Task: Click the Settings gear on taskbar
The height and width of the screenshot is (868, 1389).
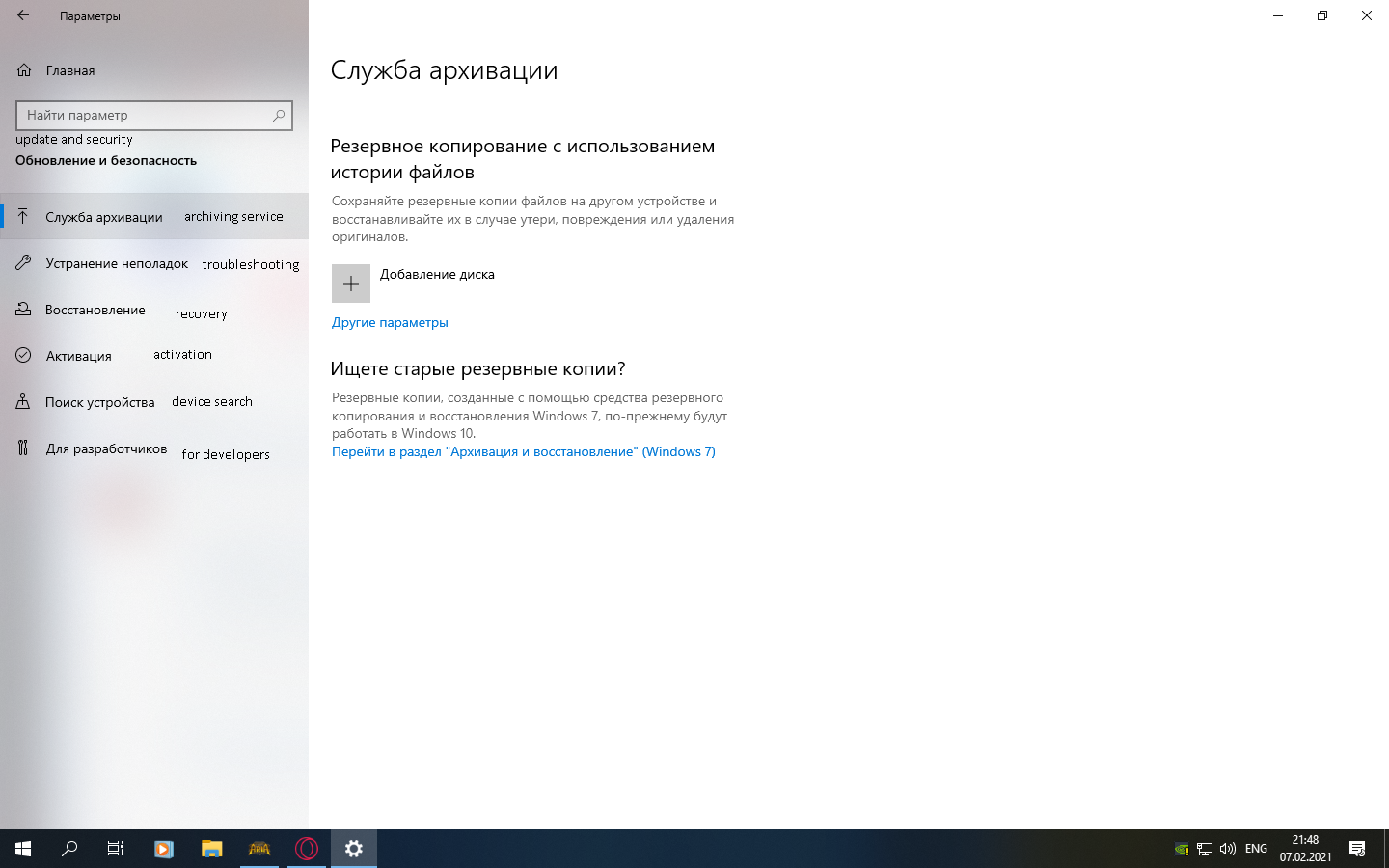Action: (354, 849)
